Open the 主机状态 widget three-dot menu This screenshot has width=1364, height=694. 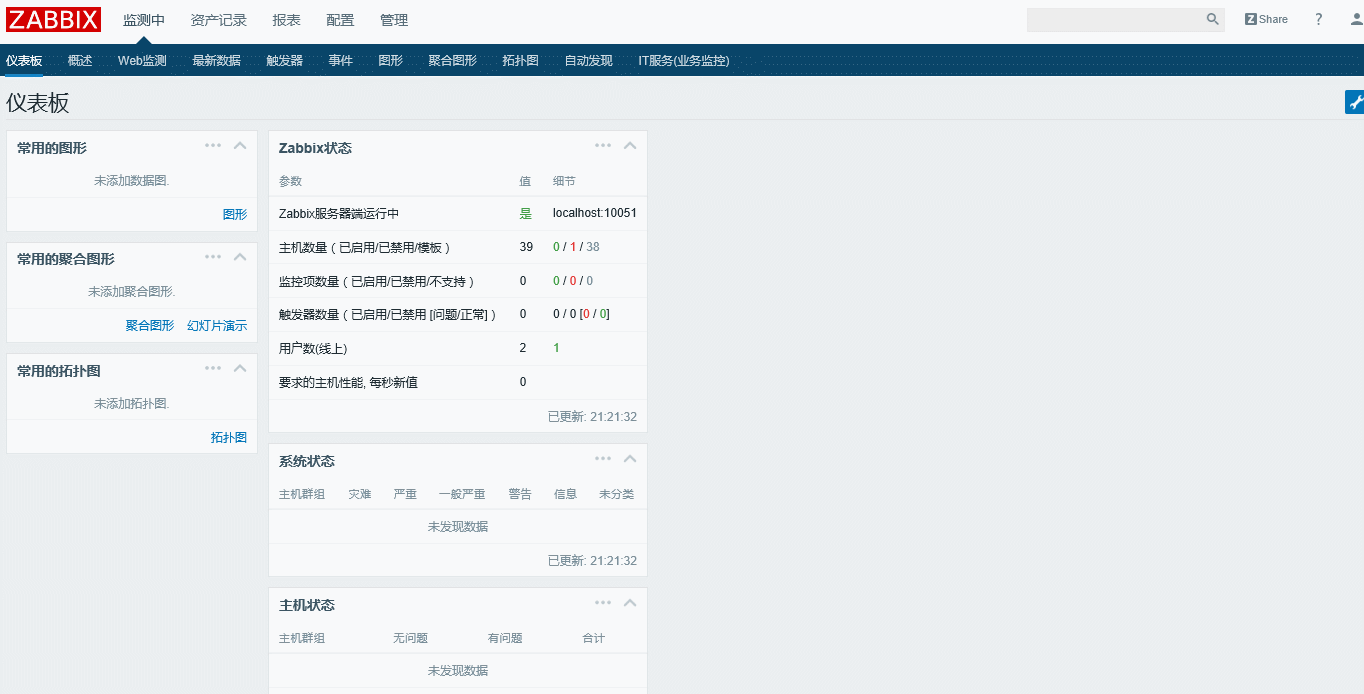603,603
